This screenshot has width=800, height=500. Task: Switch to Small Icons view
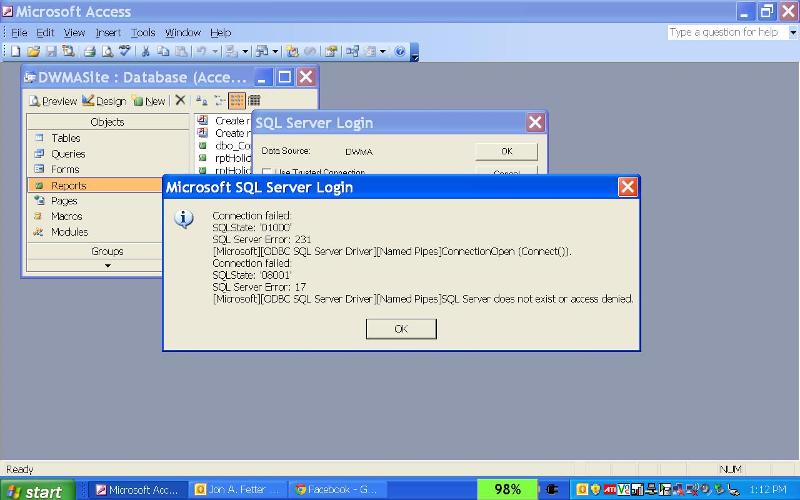pyautogui.click(x=219, y=101)
